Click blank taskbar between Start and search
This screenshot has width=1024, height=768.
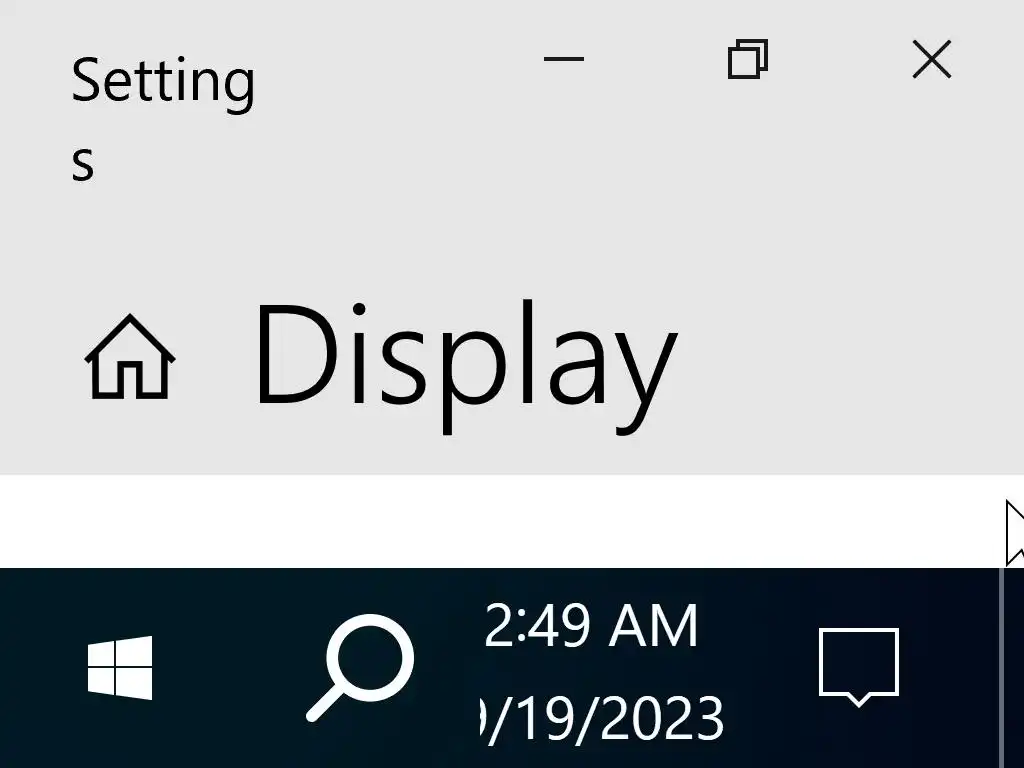click(x=229, y=667)
